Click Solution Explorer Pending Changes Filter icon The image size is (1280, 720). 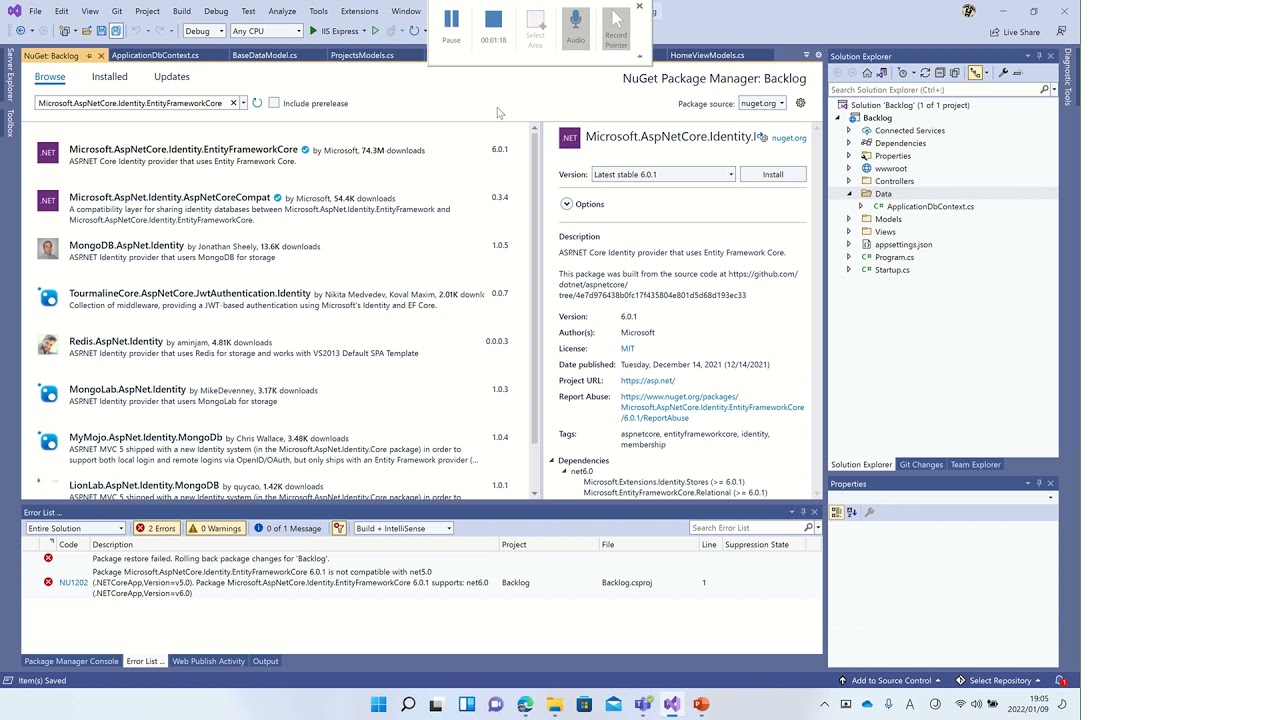[903, 73]
